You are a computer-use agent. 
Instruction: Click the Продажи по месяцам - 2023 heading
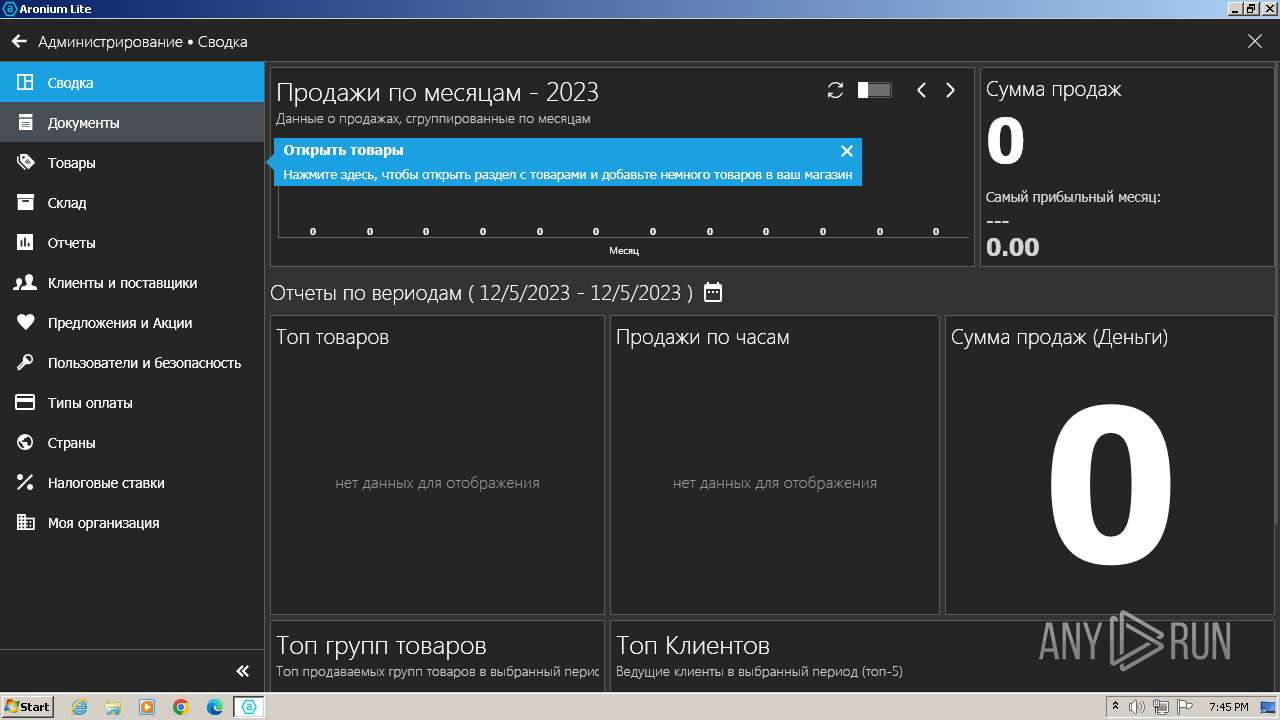[437, 93]
